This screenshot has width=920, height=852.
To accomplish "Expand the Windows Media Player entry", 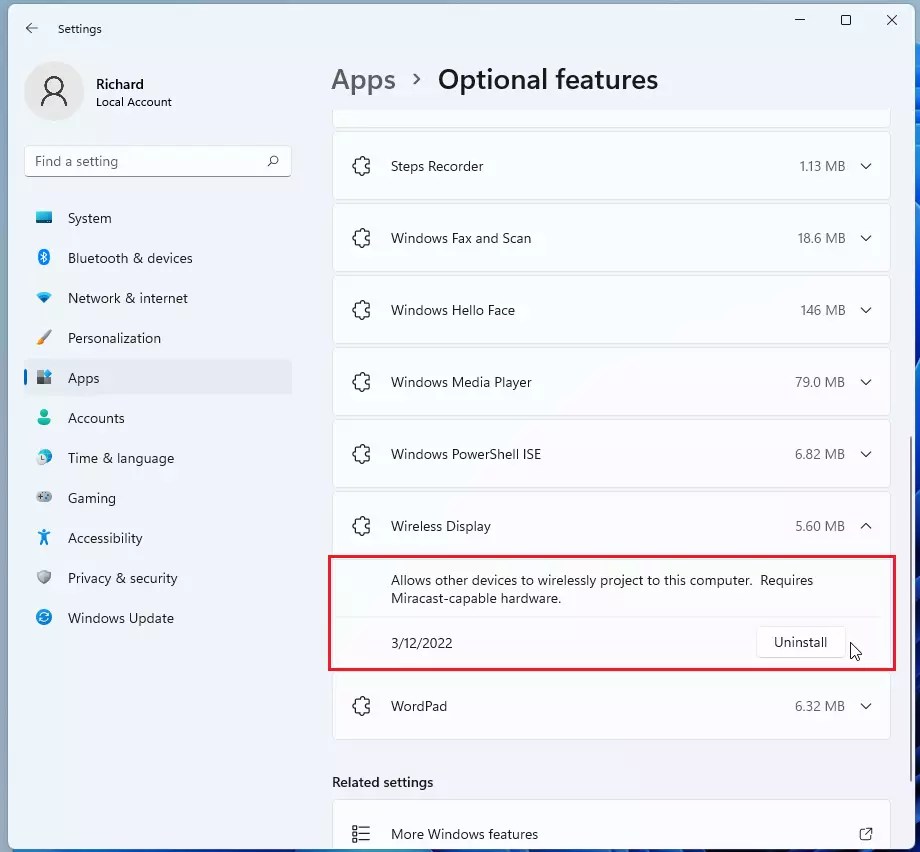I will tap(866, 382).
